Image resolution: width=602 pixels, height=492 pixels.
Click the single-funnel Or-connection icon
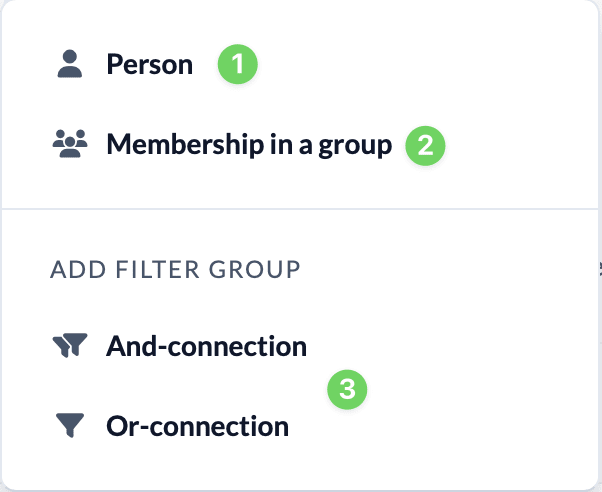click(x=69, y=427)
